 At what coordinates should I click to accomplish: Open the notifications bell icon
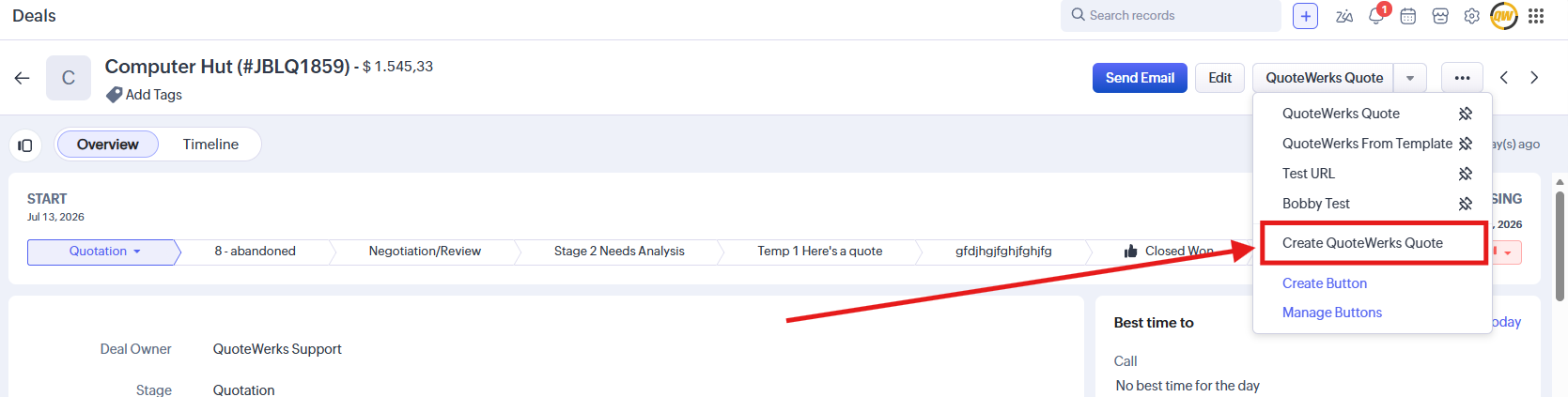coord(1376,15)
